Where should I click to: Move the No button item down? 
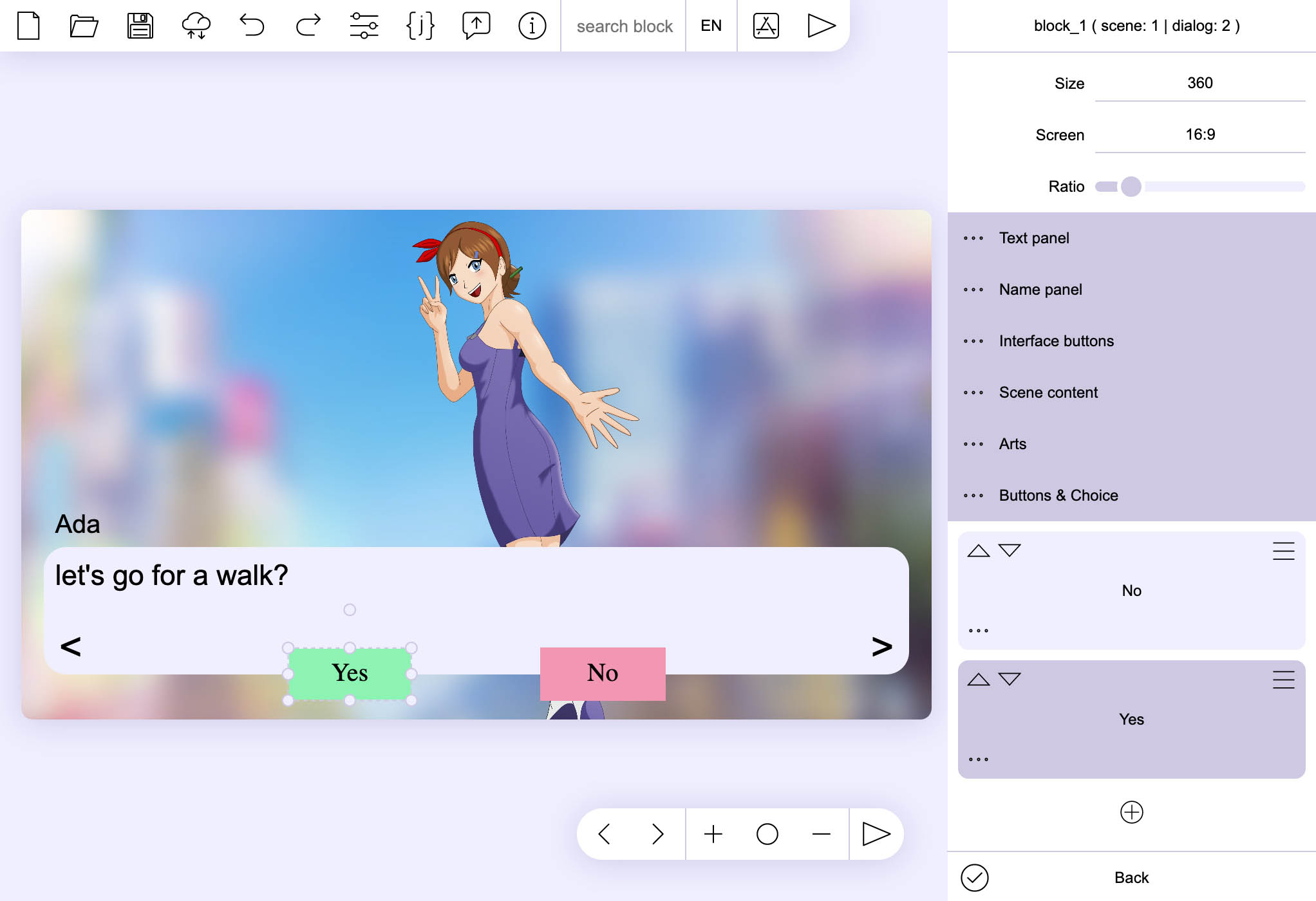click(x=1010, y=550)
